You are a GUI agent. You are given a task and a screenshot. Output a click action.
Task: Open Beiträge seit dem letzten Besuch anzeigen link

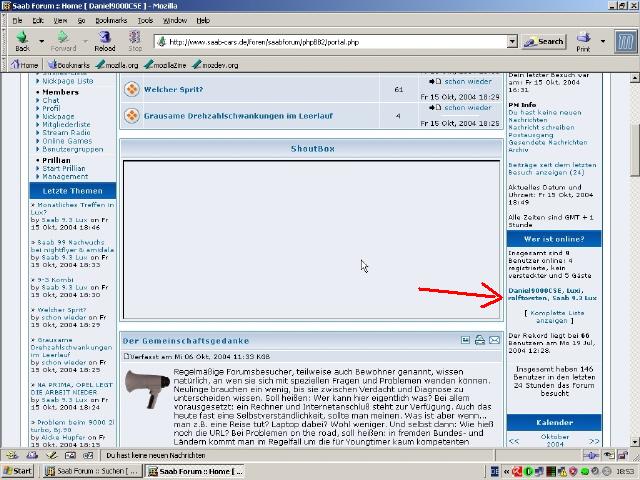[552, 169]
